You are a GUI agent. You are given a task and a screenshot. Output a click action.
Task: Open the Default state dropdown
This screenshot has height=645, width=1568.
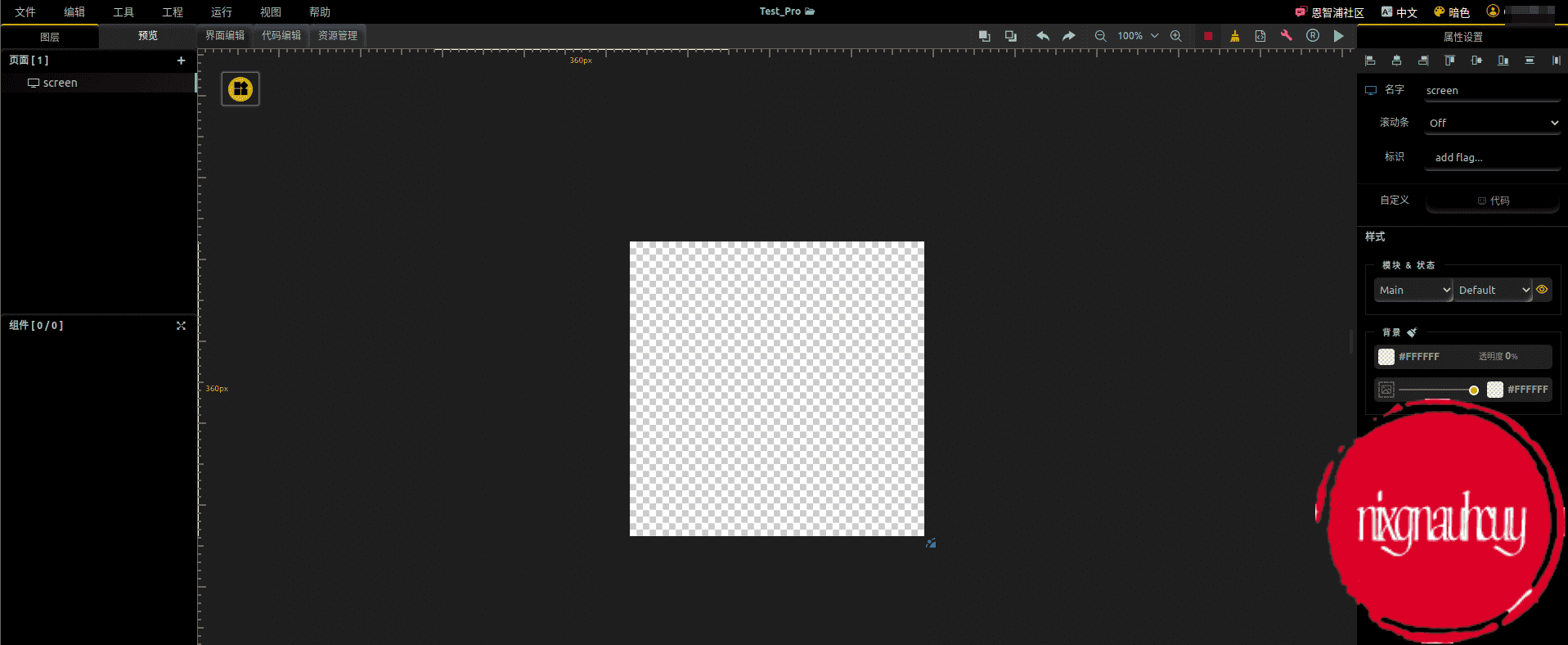pyautogui.click(x=1493, y=291)
